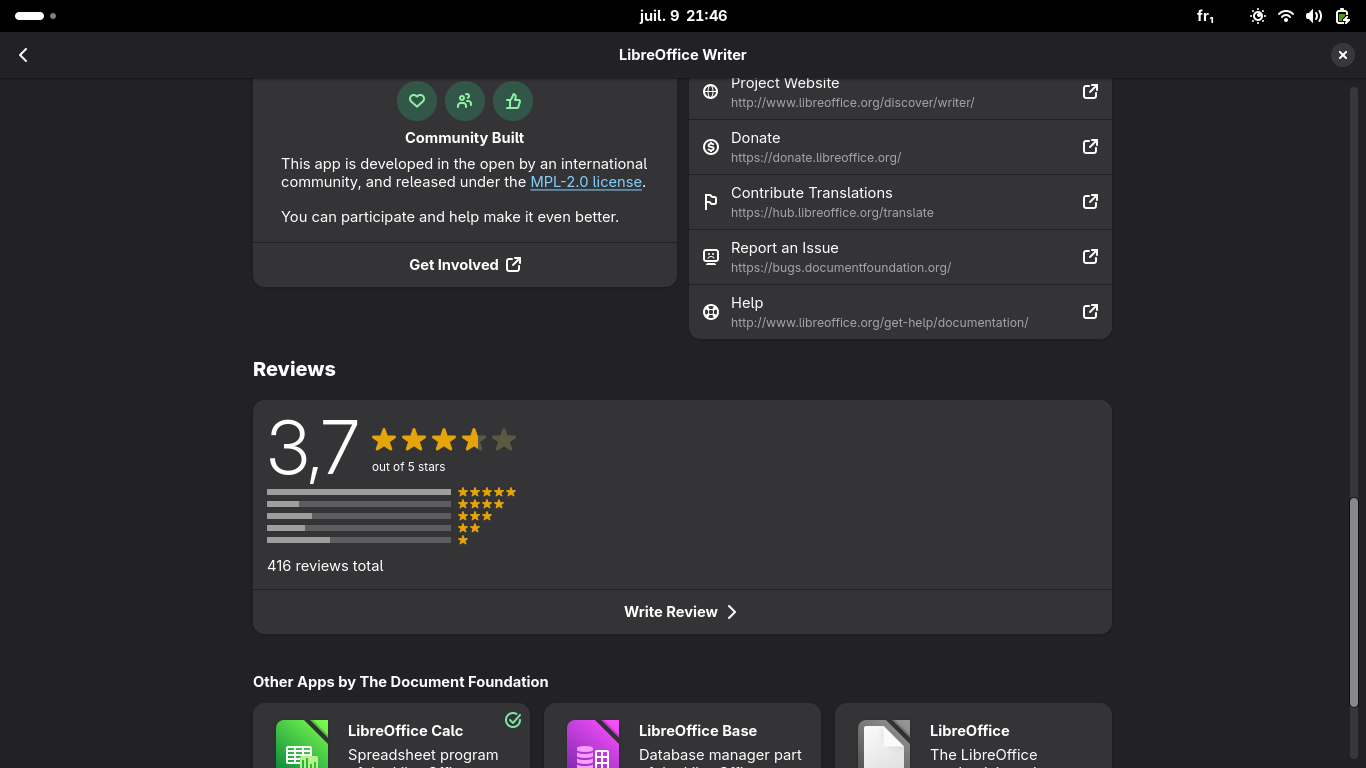The image size is (1366, 768).
Task: Click external-link icon on Help row
Action: 1090,312
